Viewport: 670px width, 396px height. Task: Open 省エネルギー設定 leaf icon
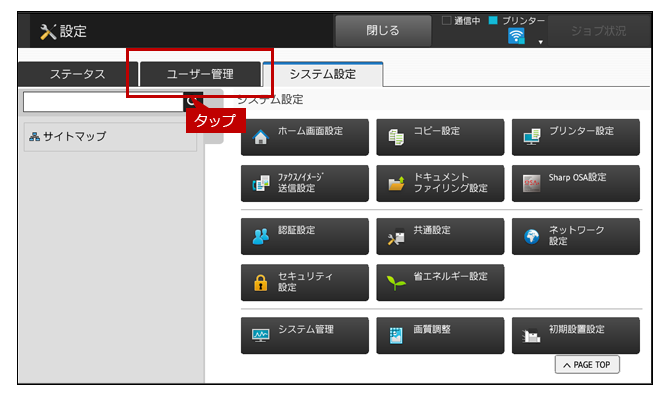(x=396, y=282)
